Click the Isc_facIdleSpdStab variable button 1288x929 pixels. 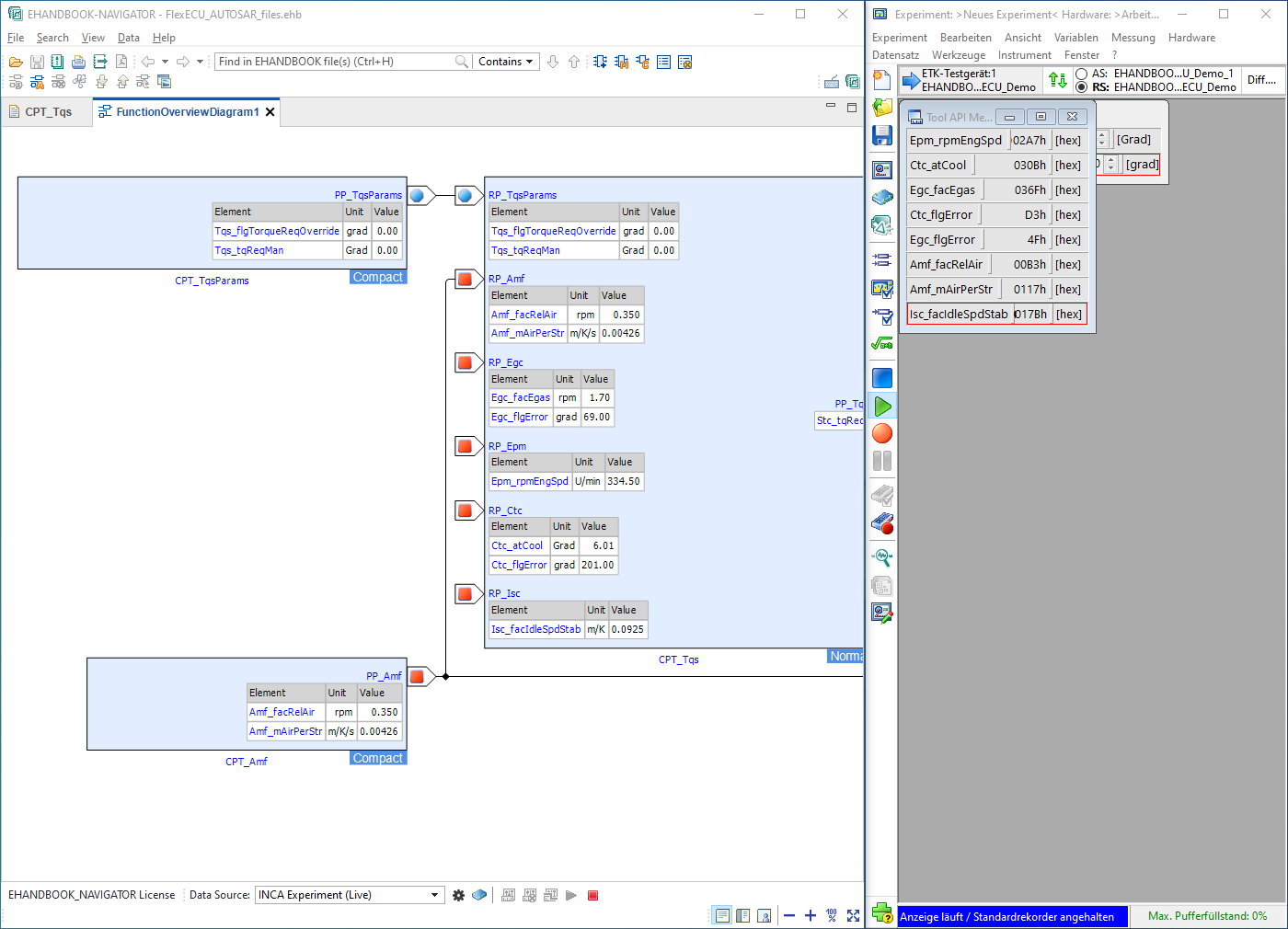(959, 314)
